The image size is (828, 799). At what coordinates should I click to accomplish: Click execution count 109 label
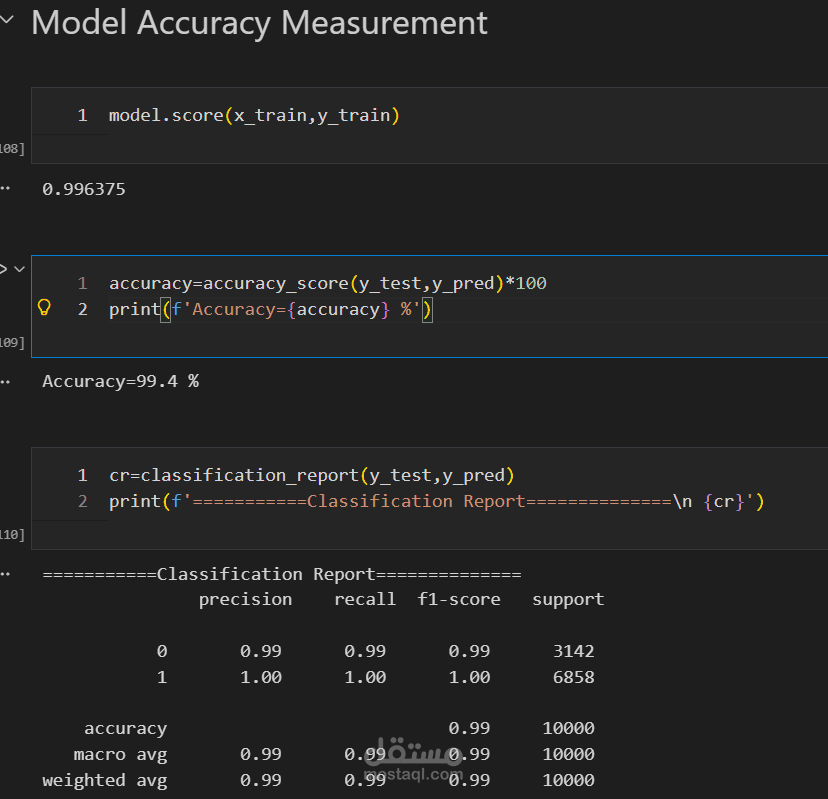click(12, 343)
